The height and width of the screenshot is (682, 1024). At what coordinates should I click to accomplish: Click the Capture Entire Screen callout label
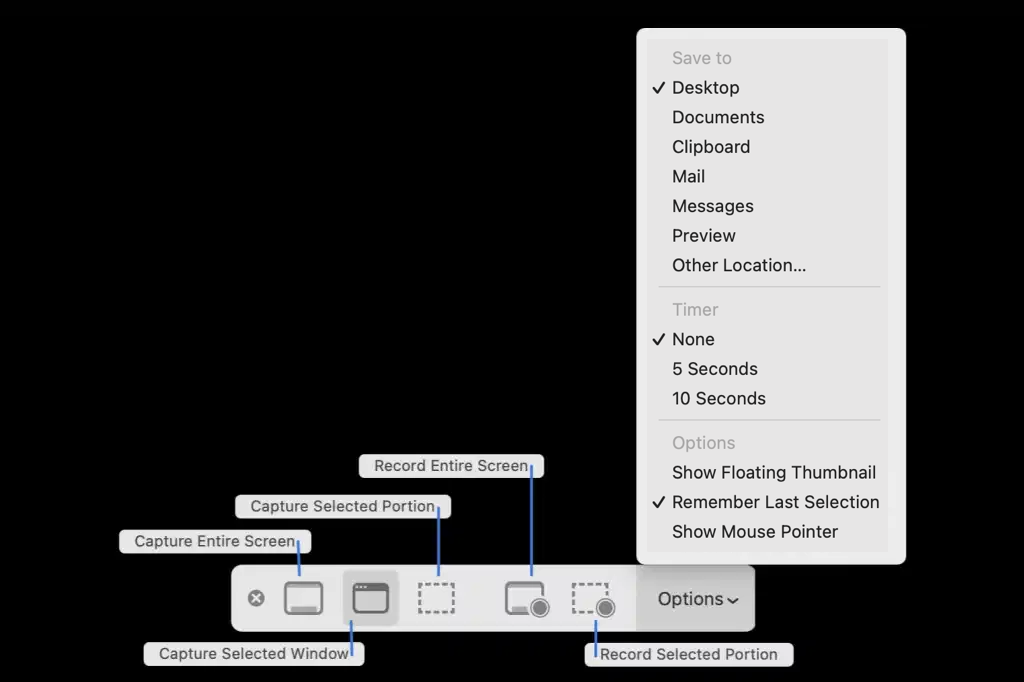click(214, 541)
